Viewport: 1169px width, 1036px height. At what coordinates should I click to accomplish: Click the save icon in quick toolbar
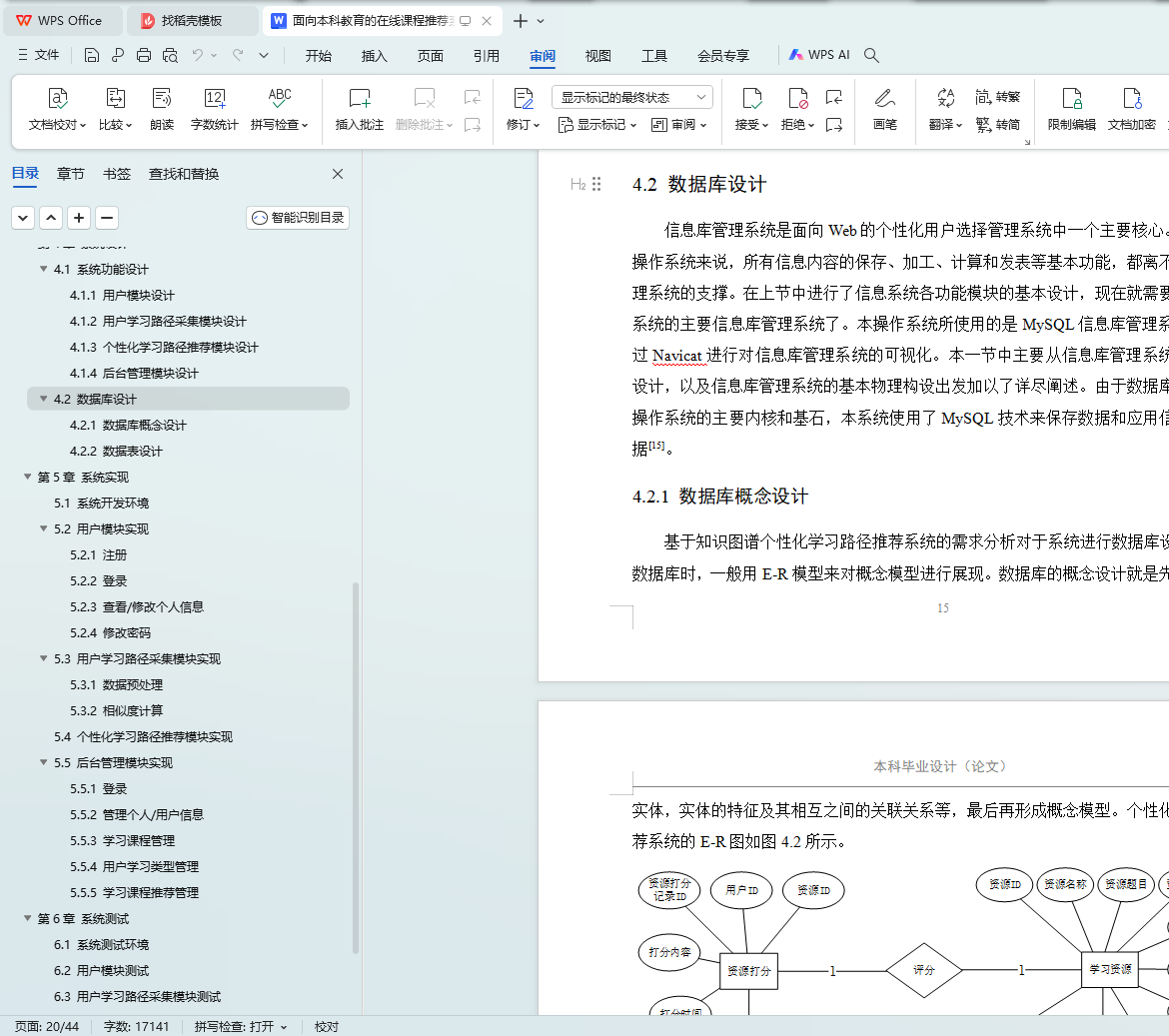click(92, 55)
